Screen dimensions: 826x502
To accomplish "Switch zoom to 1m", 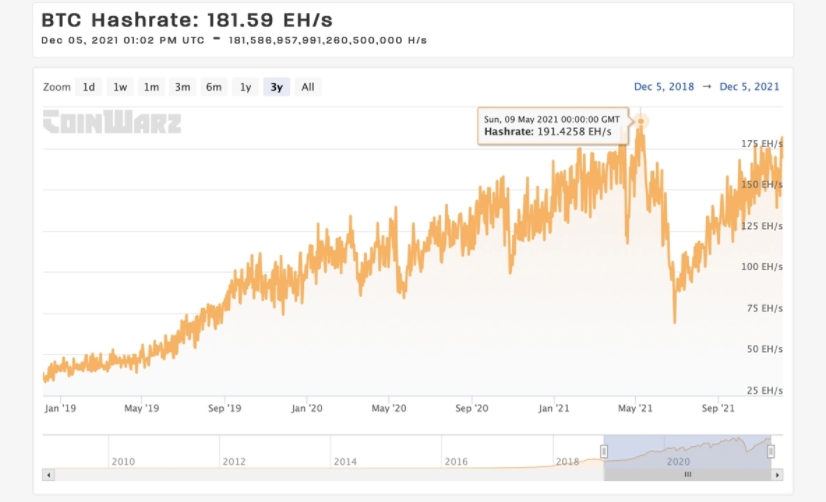I will 151,87.
